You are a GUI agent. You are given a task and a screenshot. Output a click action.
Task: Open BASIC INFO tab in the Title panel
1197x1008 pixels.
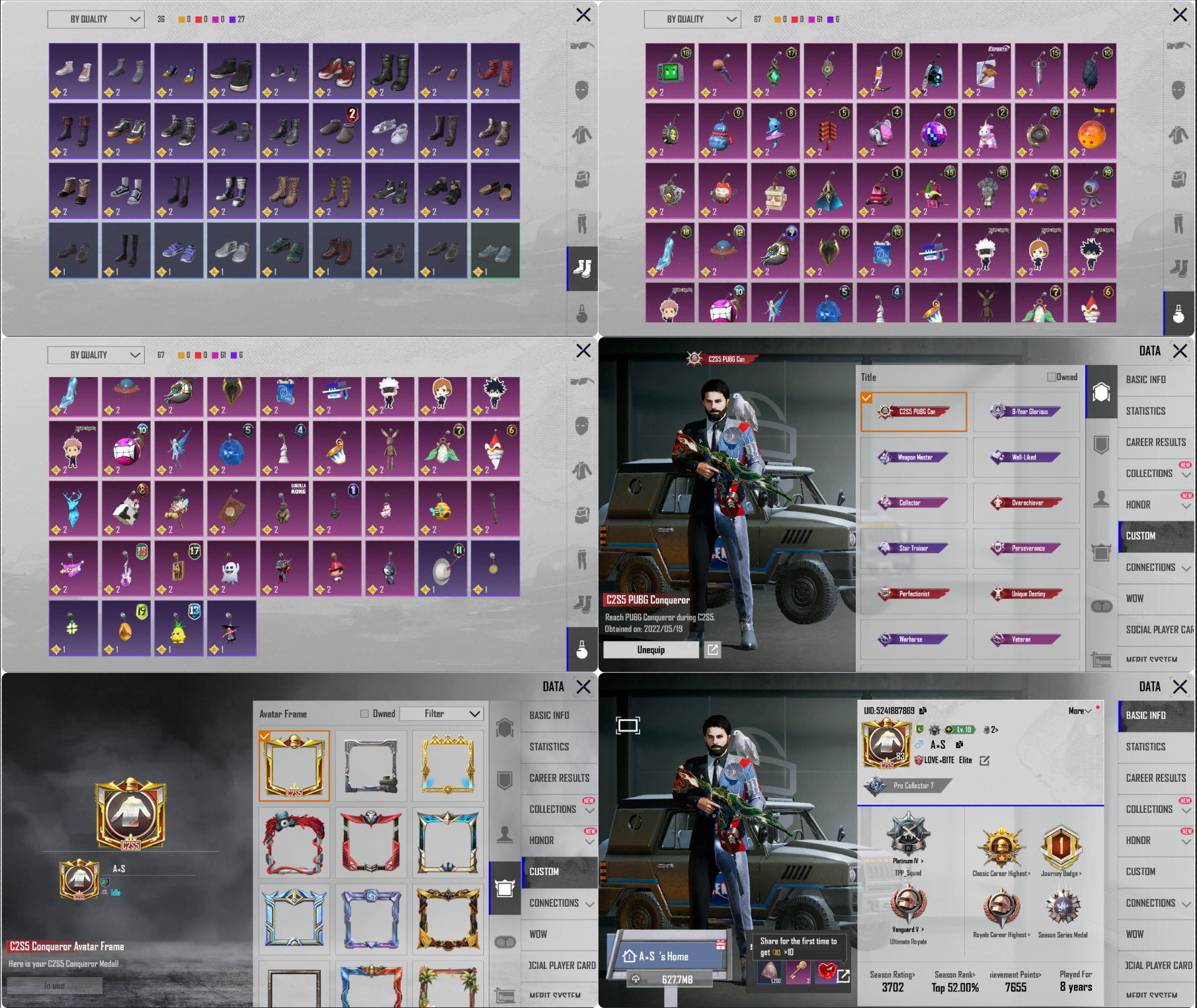pyautogui.click(x=1156, y=380)
